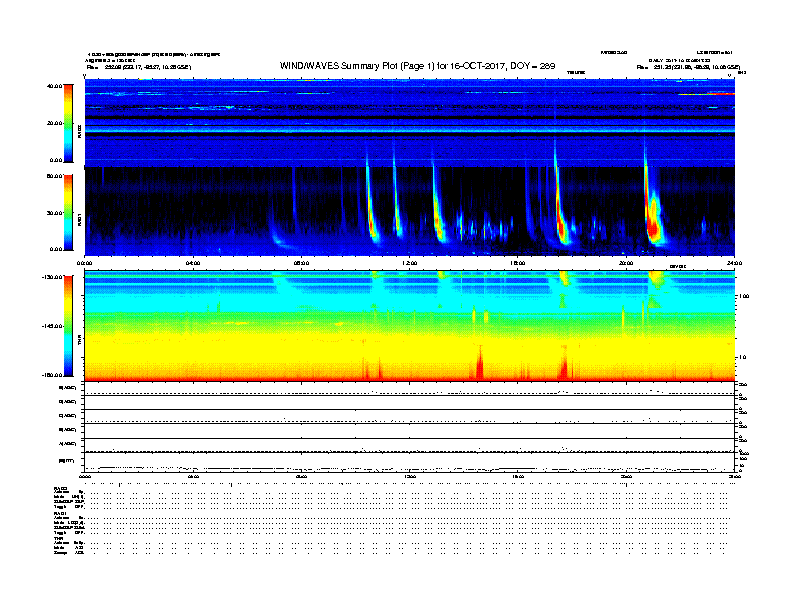This screenshot has height=612, width=792.
Task: Click 12:00 tick under the RAD1 spectrogram
Action: [x=409, y=263]
